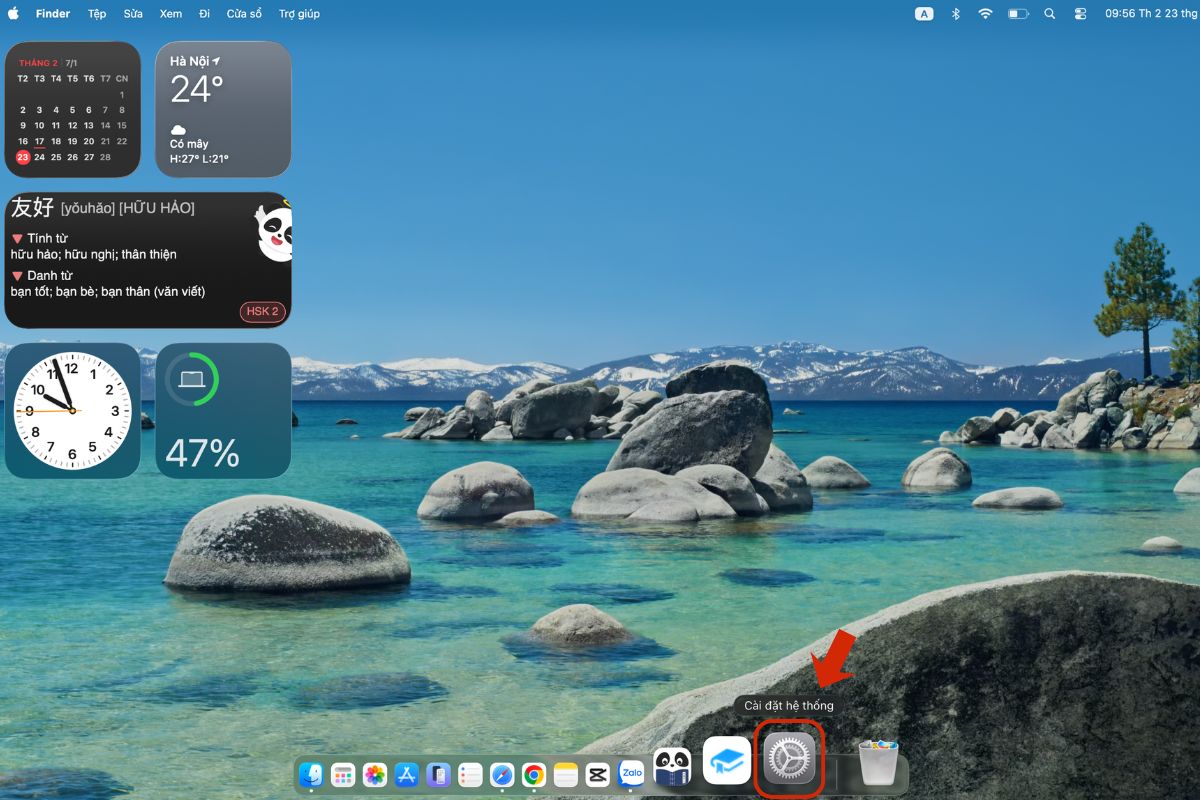This screenshot has width=1200, height=800.
Task: Open the 47% battery widget
Action: point(223,410)
